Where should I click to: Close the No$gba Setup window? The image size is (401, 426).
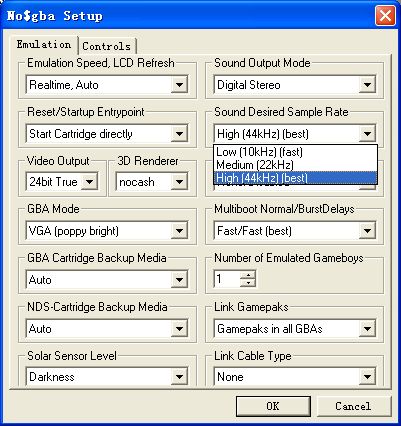point(385,15)
